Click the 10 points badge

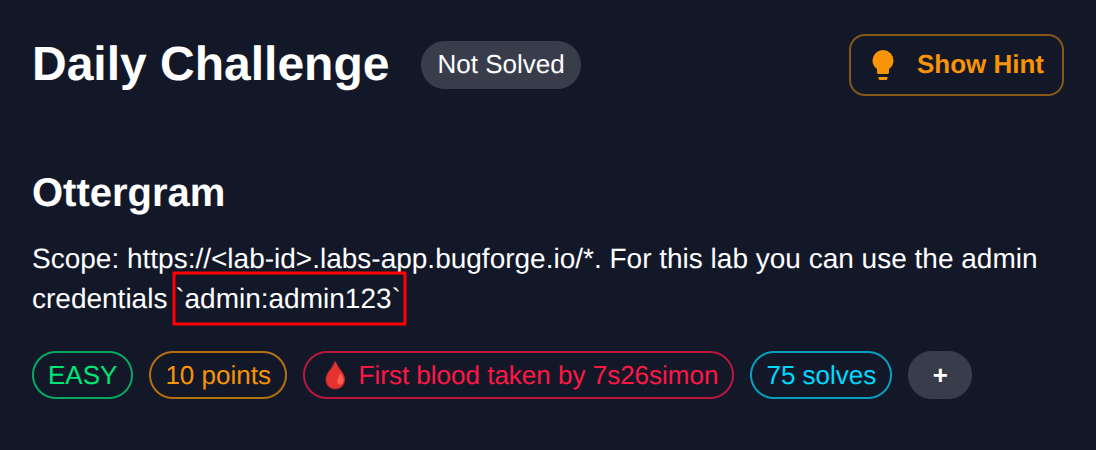click(218, 375)
